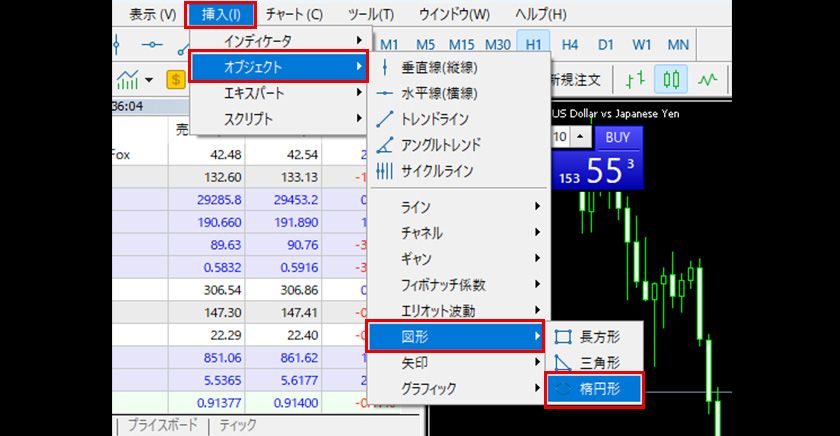The height and width of the screenshot is (436, 840).
Task: Choose トレンドライン trendline tool
Action: [x=435, y=119]
